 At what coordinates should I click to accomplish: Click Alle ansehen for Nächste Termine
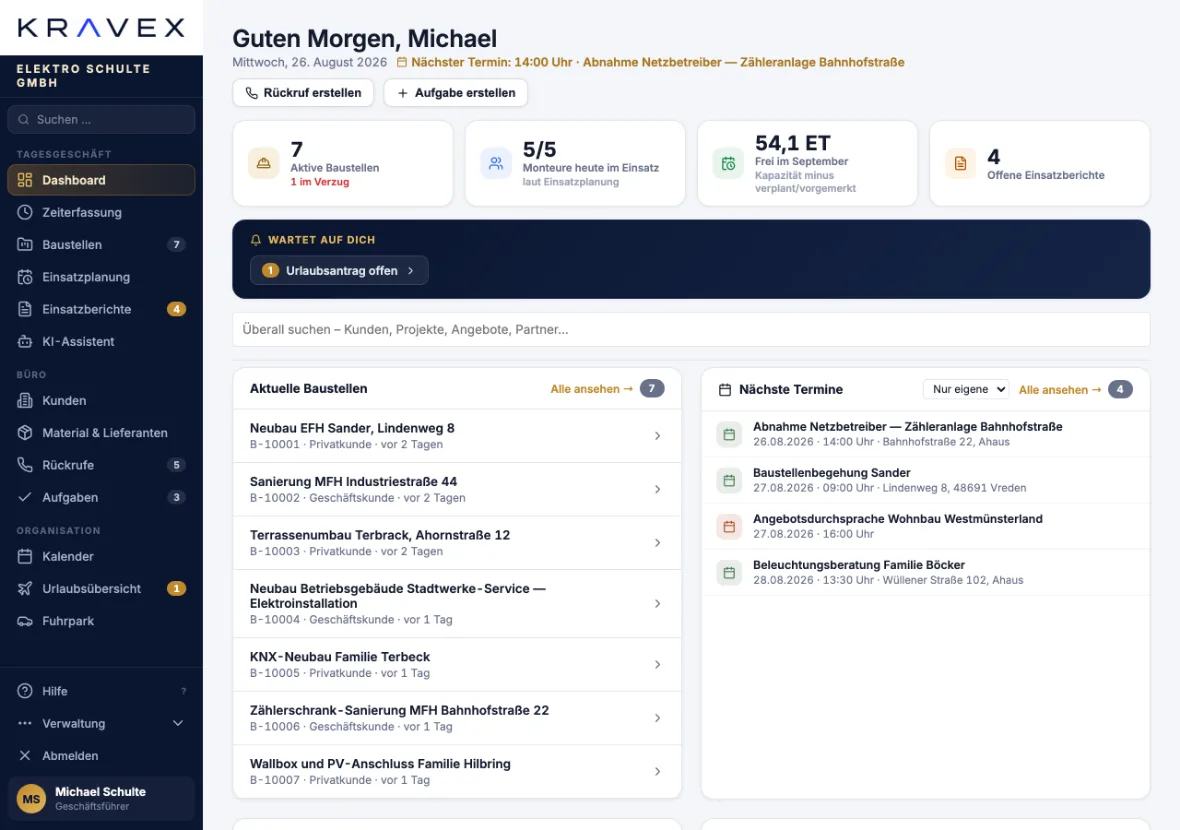tap(1060, 390)
